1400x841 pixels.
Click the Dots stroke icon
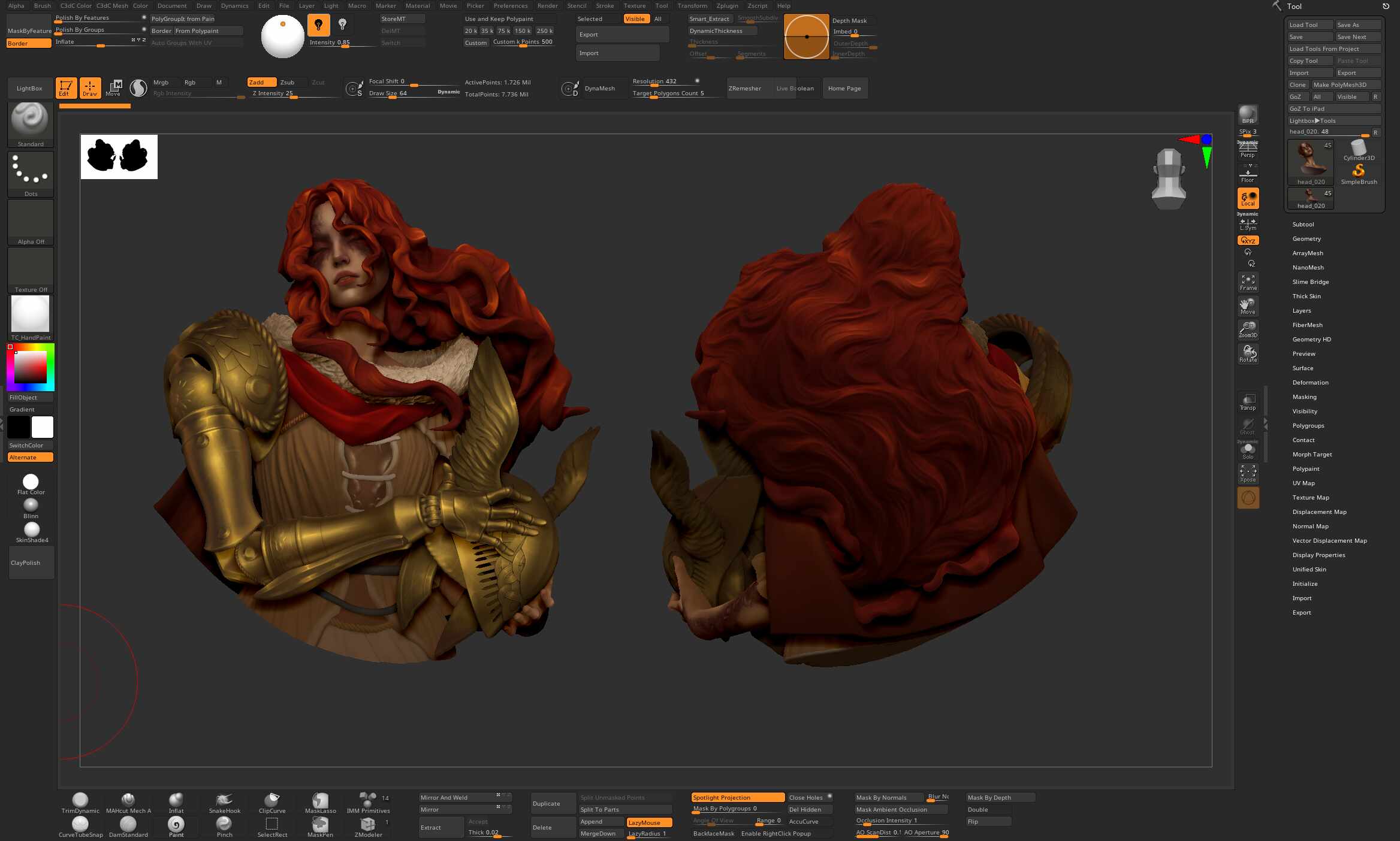(30, 171)
